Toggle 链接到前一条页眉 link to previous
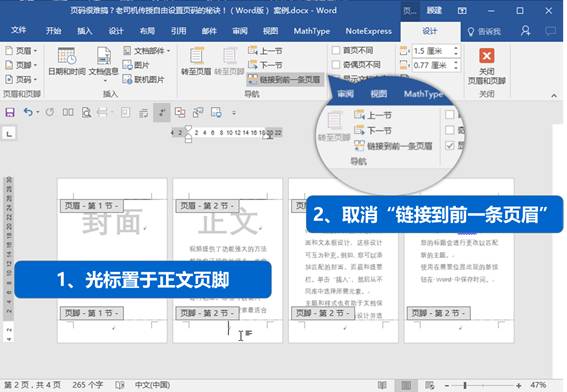The height and width of the screenshot is (392, 567). [x=284, y=79]
